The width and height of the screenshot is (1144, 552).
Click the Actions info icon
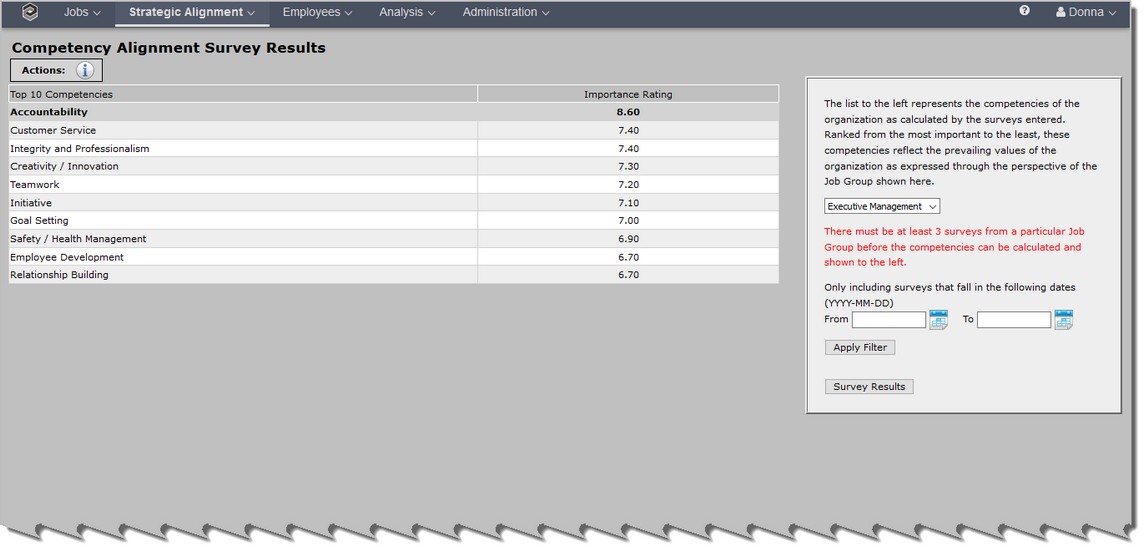click(86, 70)
